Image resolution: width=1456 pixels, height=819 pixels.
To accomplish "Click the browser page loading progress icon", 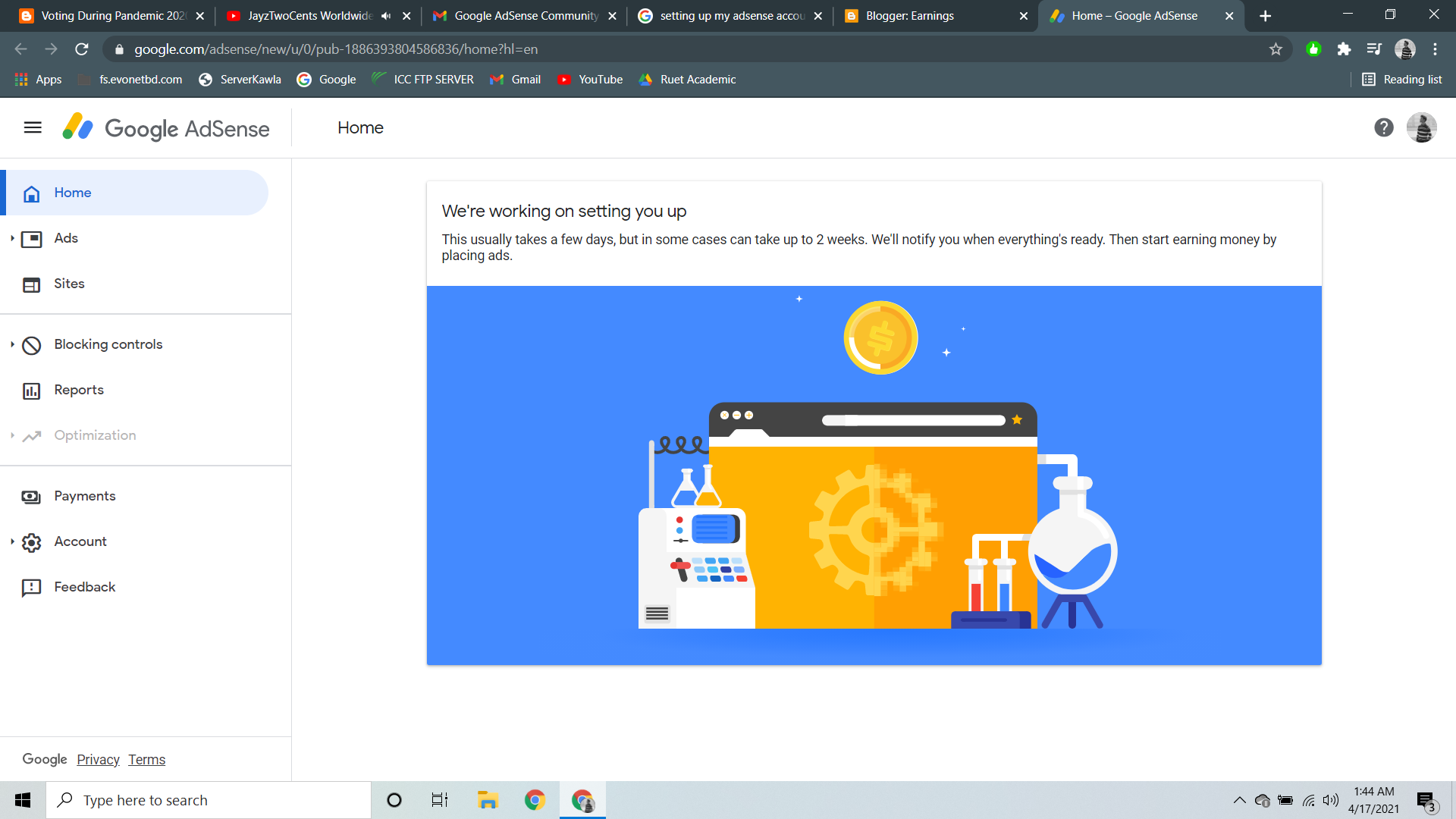I will (x=82, y=49).
